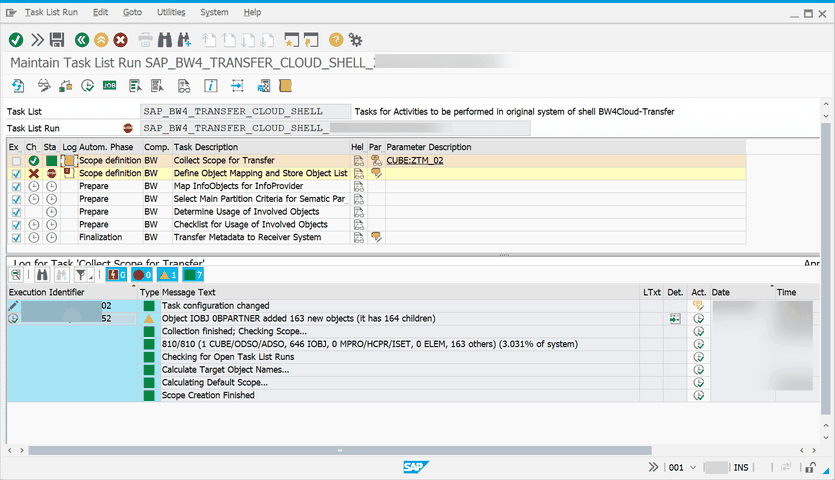Click the main vertical scrollbar on right
The width and height of the screenshot is (835, 480).
pos(826,269)
